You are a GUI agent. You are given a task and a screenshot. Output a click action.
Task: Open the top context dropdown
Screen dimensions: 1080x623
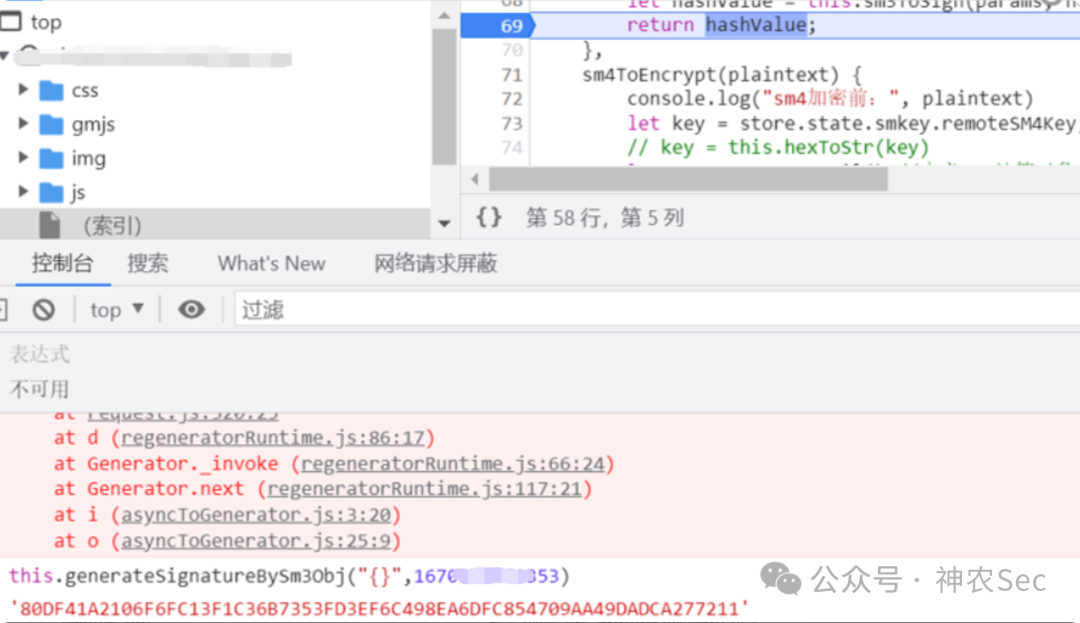117,310
